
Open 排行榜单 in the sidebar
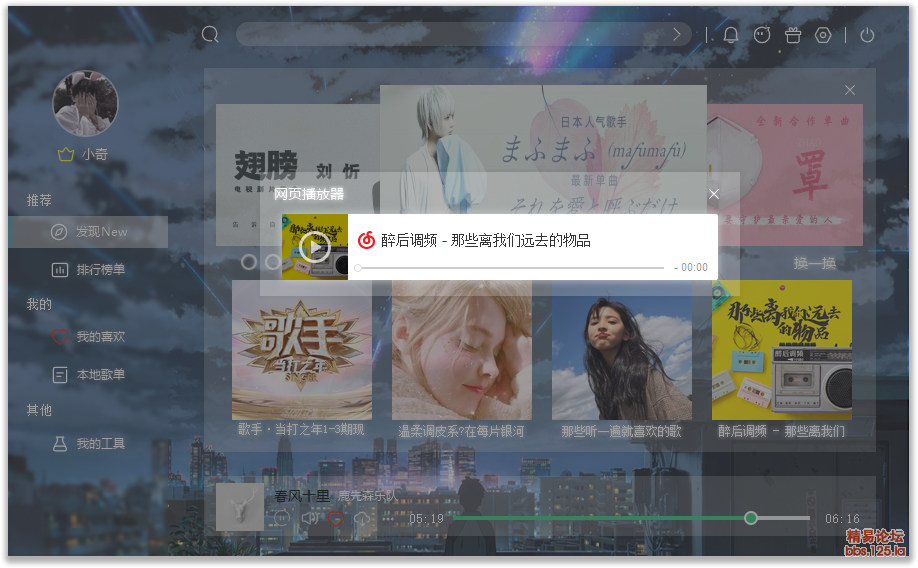(x=89, y=270)
